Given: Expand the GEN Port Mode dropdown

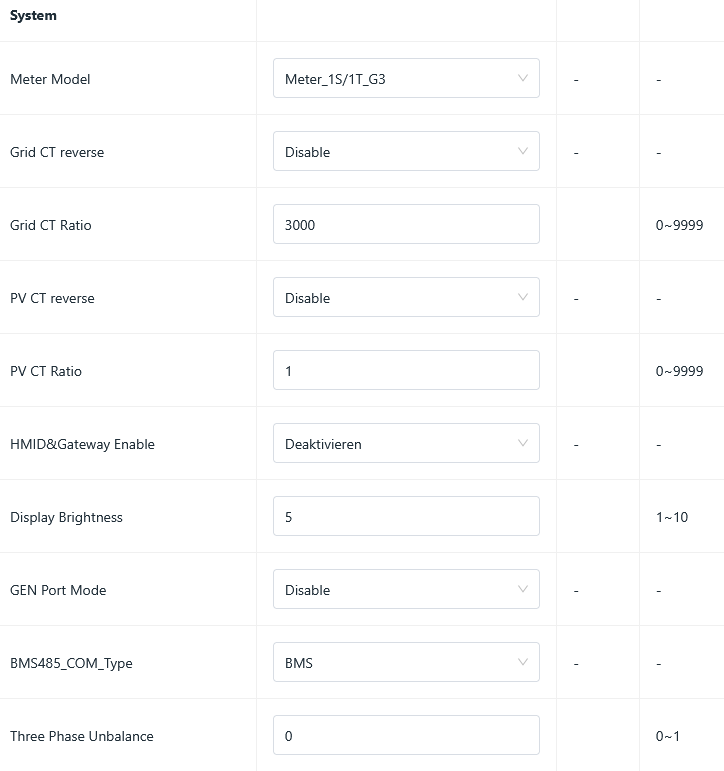Looking at the screenshot, I should point(405,590).
